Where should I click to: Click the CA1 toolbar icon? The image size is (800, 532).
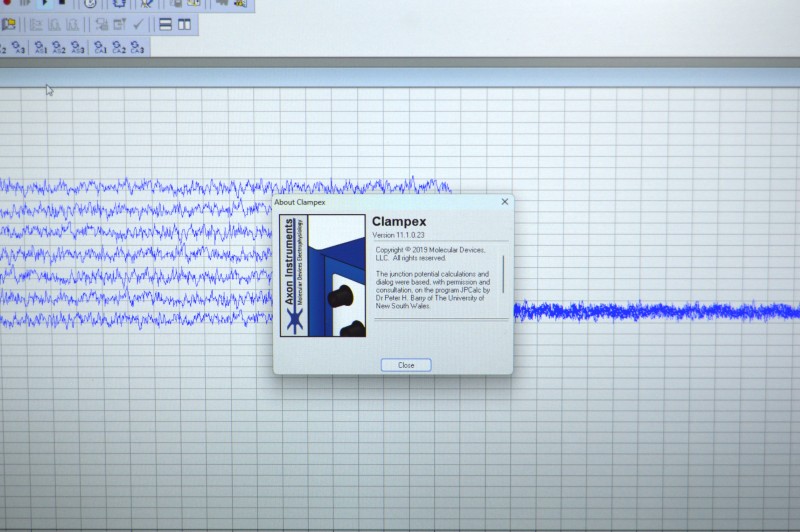point(101,47)
